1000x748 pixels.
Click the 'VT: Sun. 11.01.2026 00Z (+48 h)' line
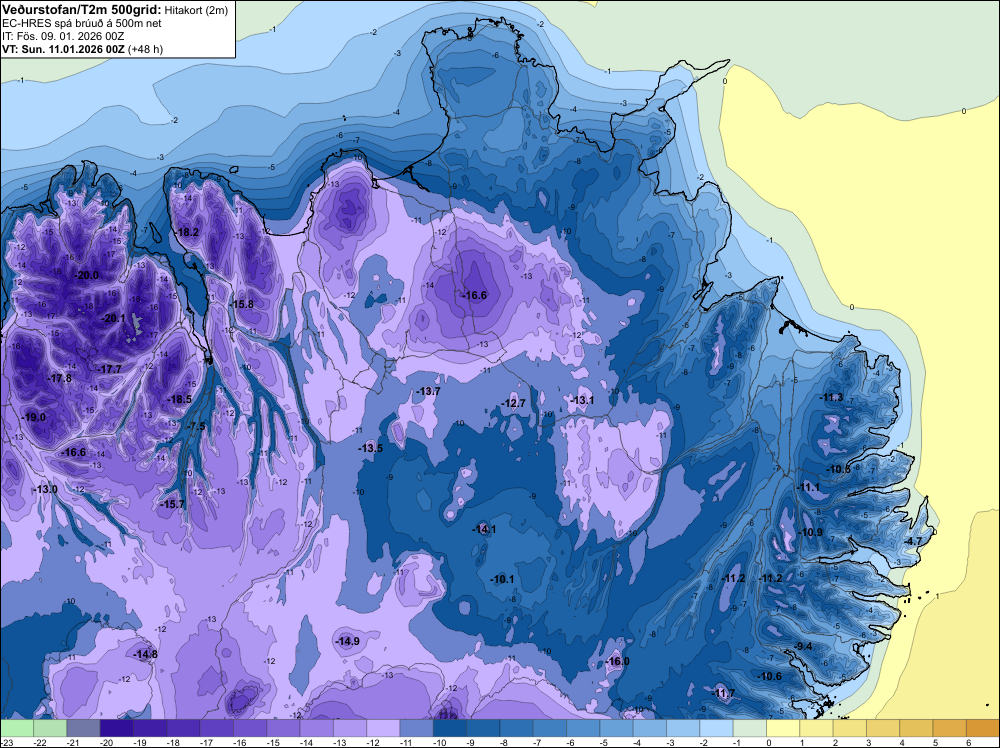click(82, 49)
